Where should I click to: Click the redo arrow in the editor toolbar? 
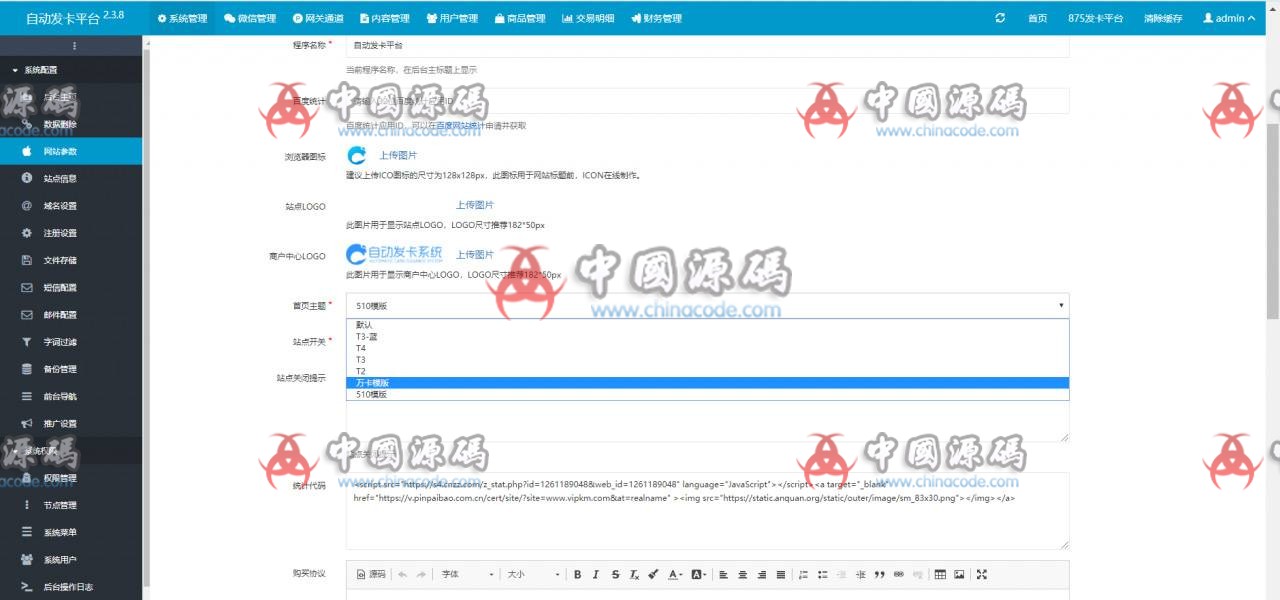(421, 574)
